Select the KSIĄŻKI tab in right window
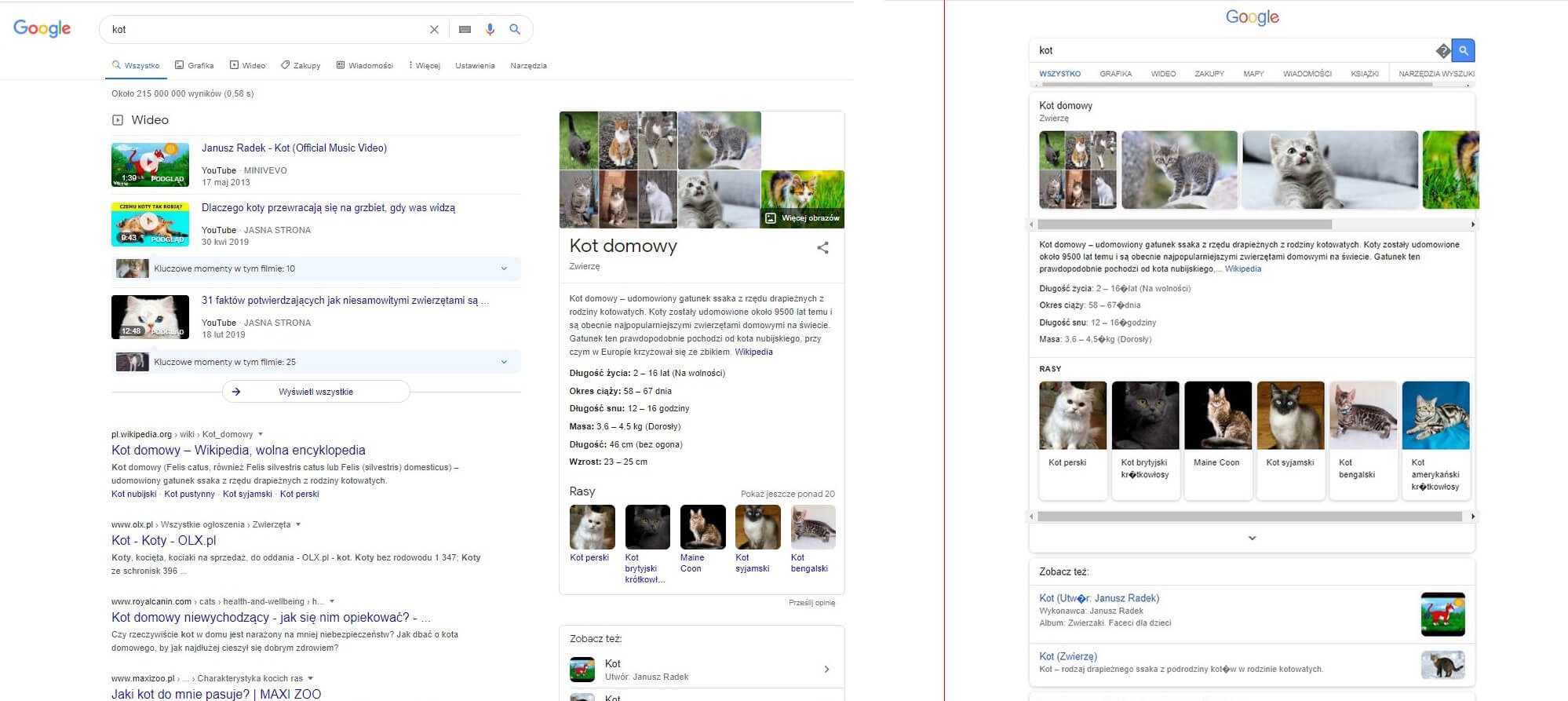The image size is (1568, 701). coord(1365,74)
